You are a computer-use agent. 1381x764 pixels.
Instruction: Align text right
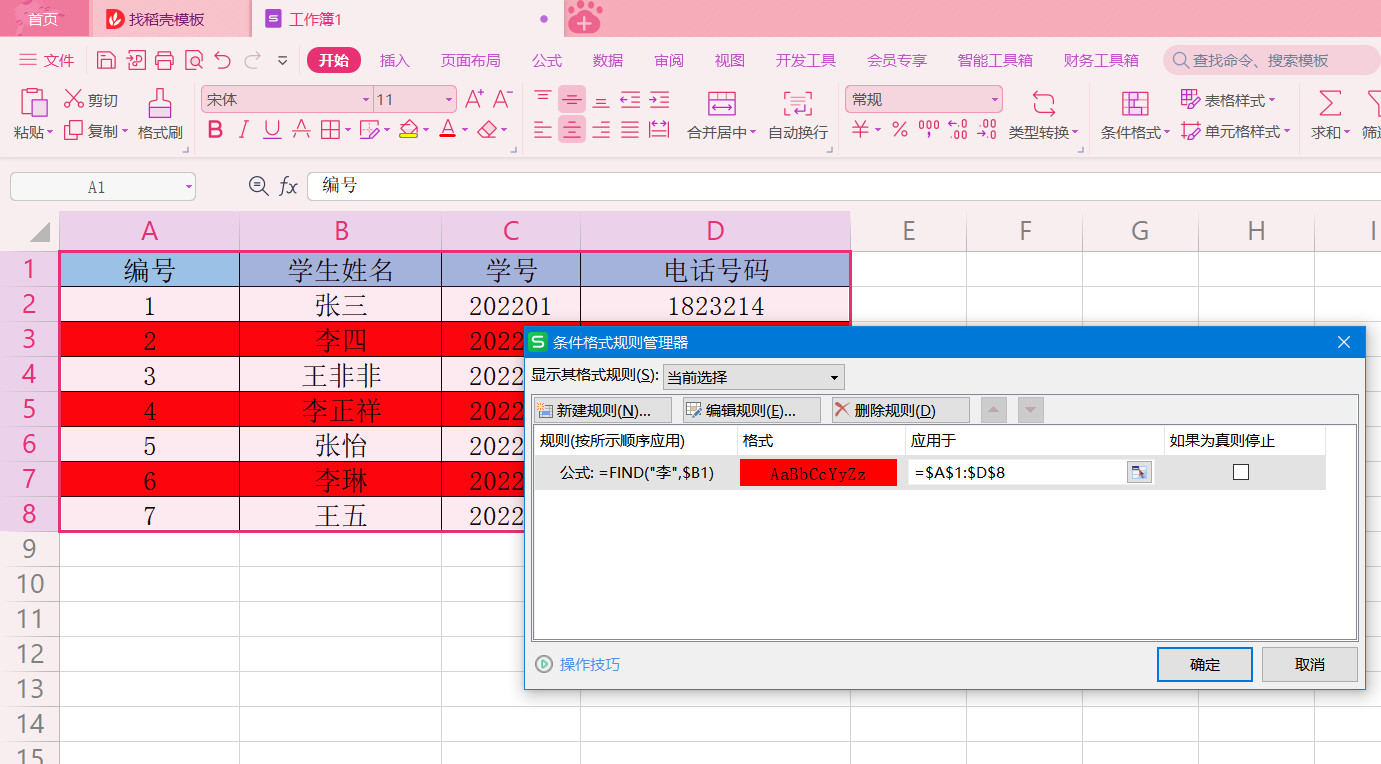point(601,129)
